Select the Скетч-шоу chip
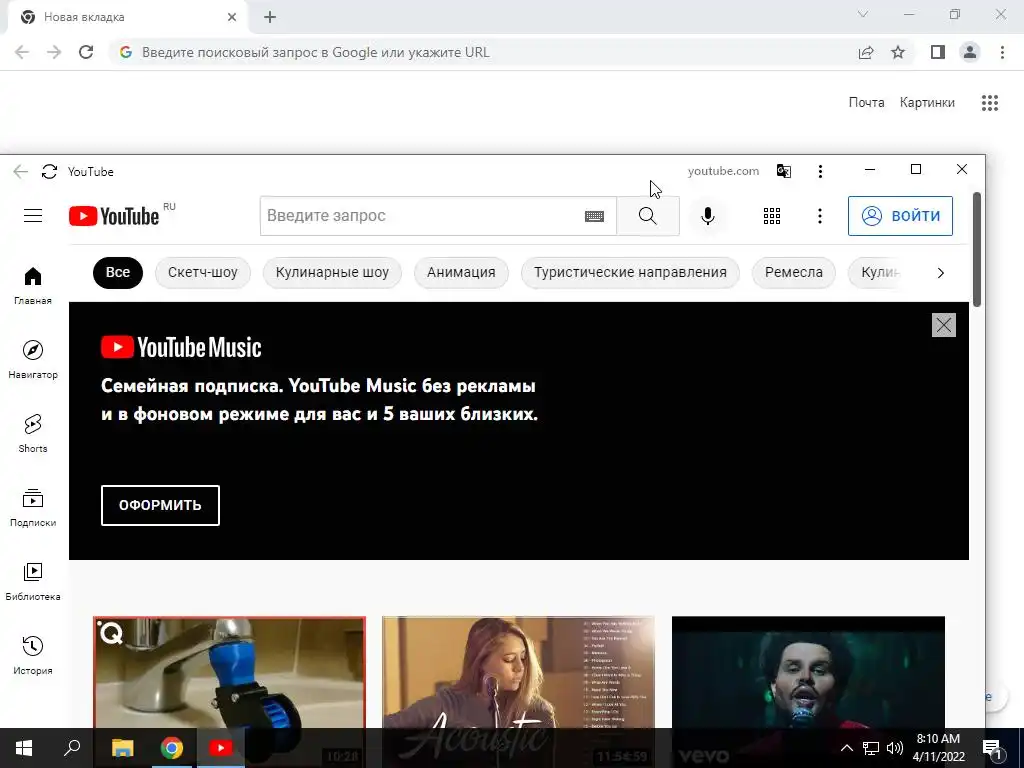This screenshot has width=1024, height=768. tap(202, 272)
